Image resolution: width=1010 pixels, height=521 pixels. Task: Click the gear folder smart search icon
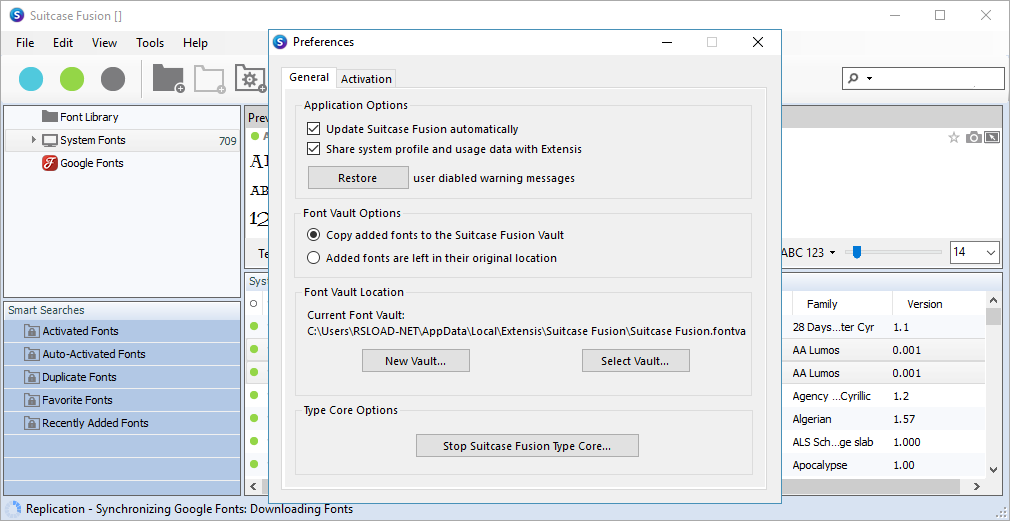(251, 79)
